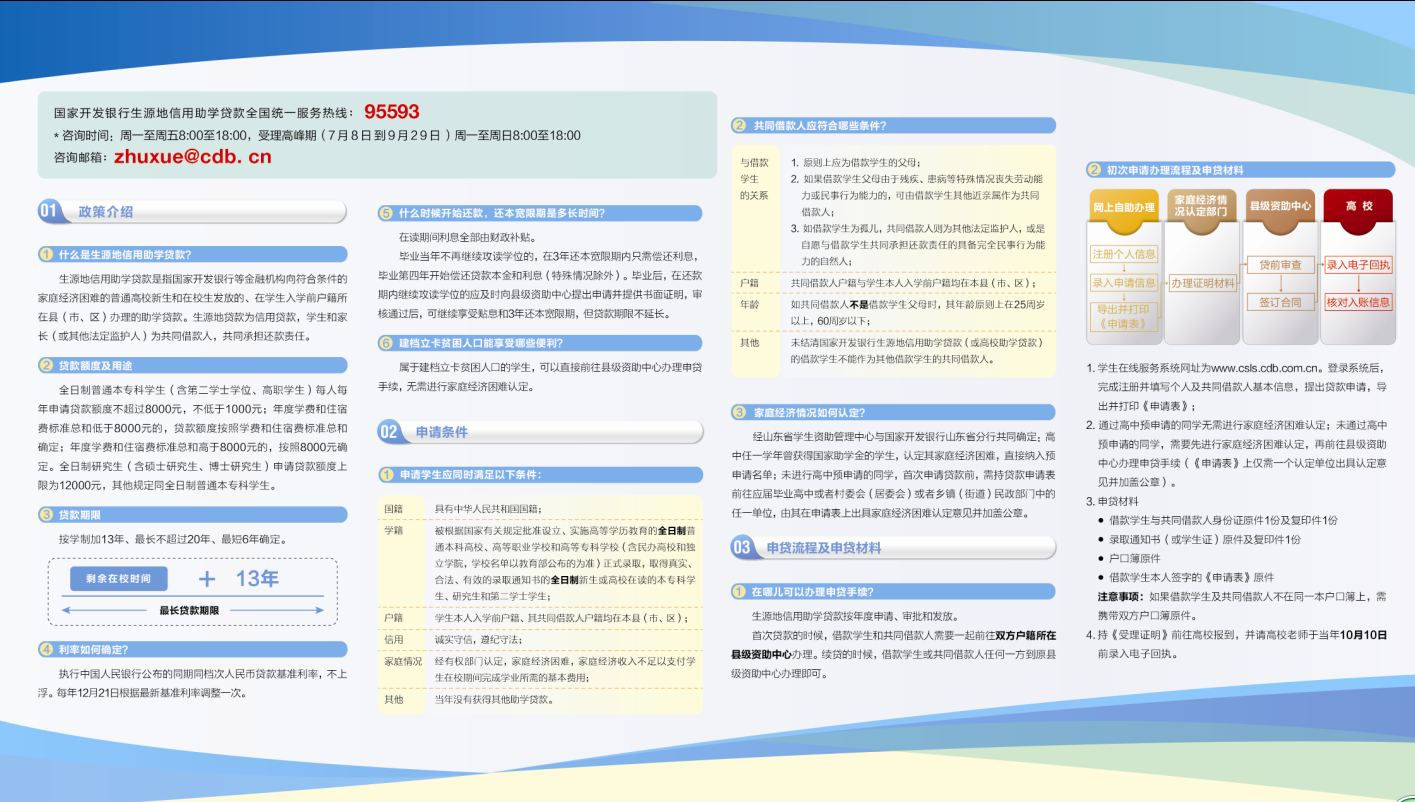Click the 03 badge beside 申贷流程及申贷材料
The width and height of the screenshot is (1415, 802).
[x=742, y=547]
